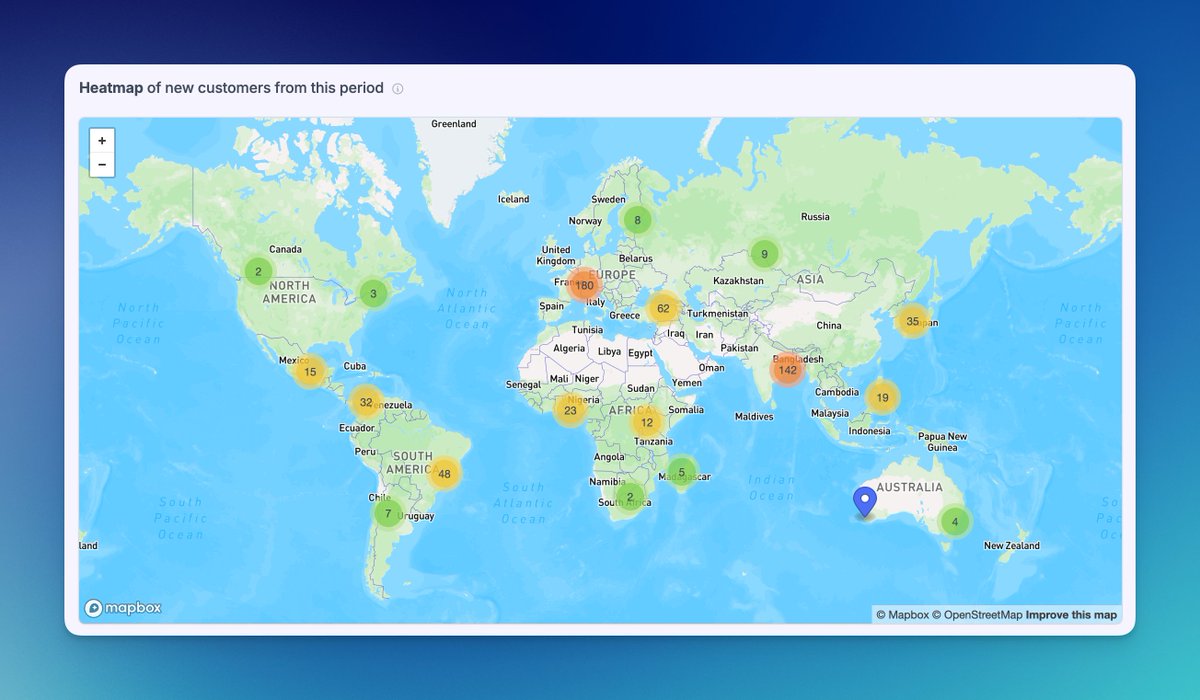Select the 142 cluster near Bangladesh
The image size is (1200, 700).
pos(786,368)
